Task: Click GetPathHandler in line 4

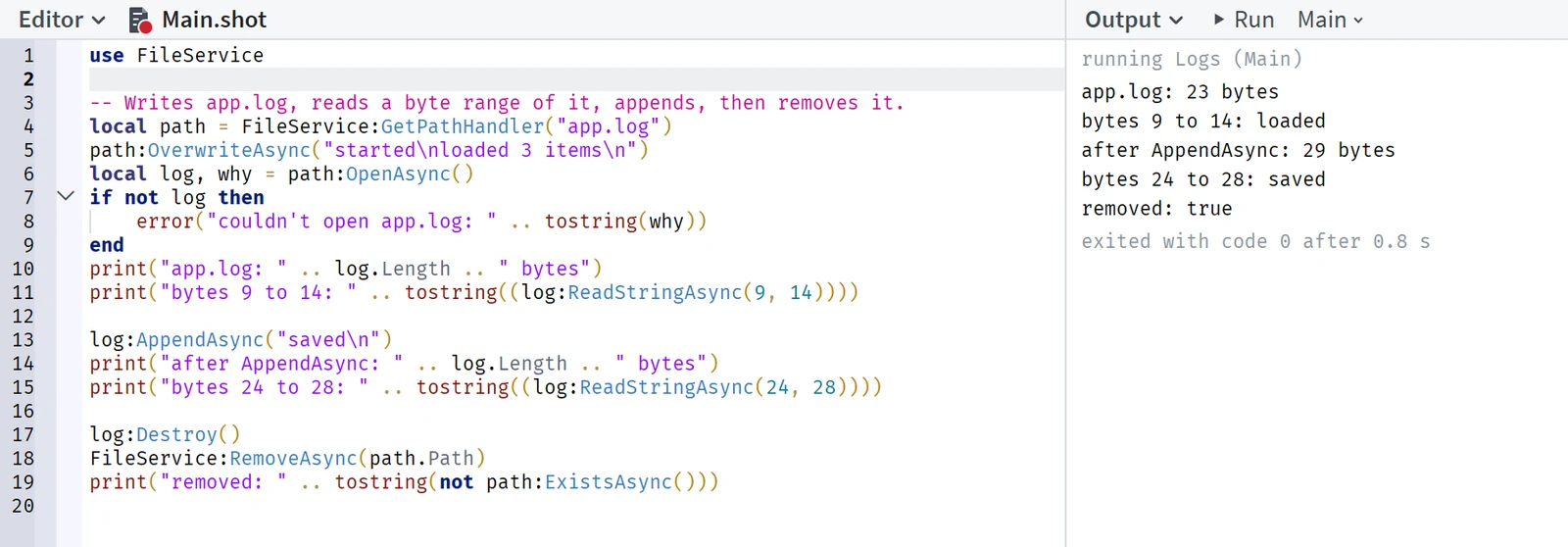Action: click(x=463, y=126)
